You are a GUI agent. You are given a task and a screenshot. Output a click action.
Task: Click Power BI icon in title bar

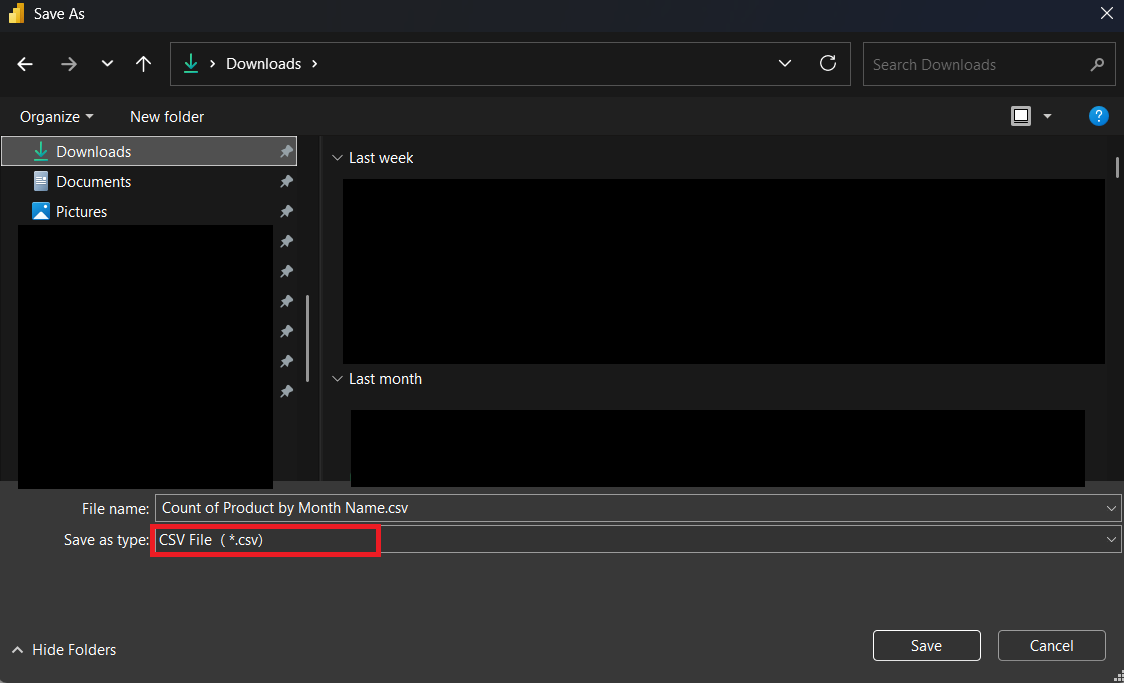click(x=16, y=14)
